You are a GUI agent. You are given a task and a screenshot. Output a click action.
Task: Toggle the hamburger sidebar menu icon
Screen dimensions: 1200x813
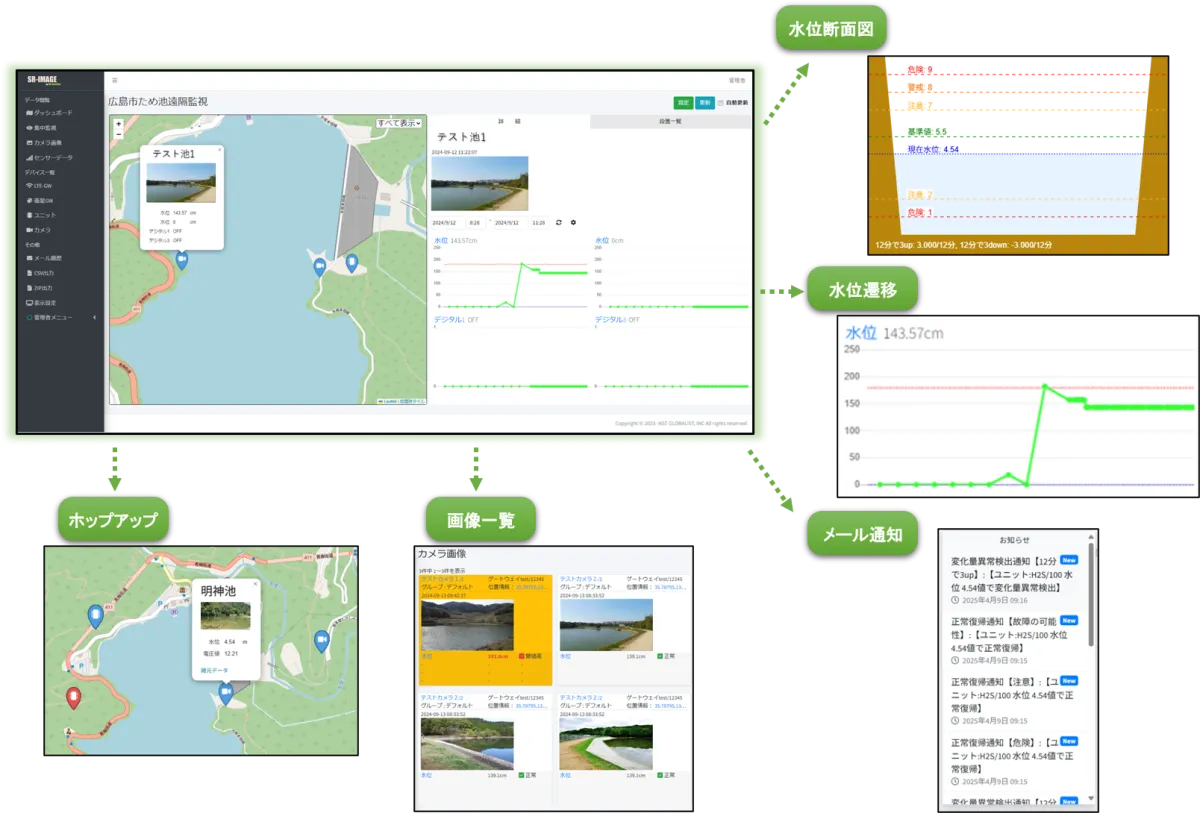(x=114, y=80)
